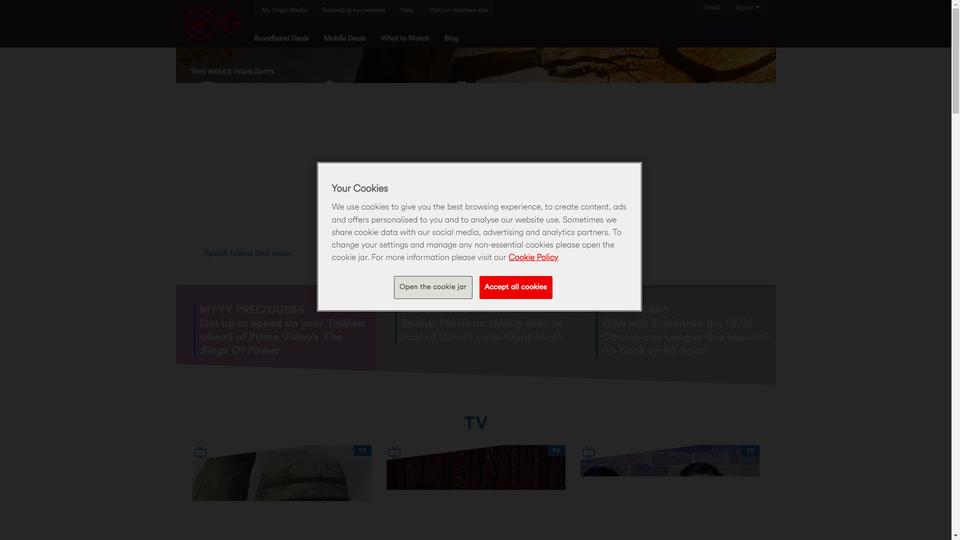Screen dimensions: 960x540
Task: Click the TV section heading
Action: tap(476, 423)
